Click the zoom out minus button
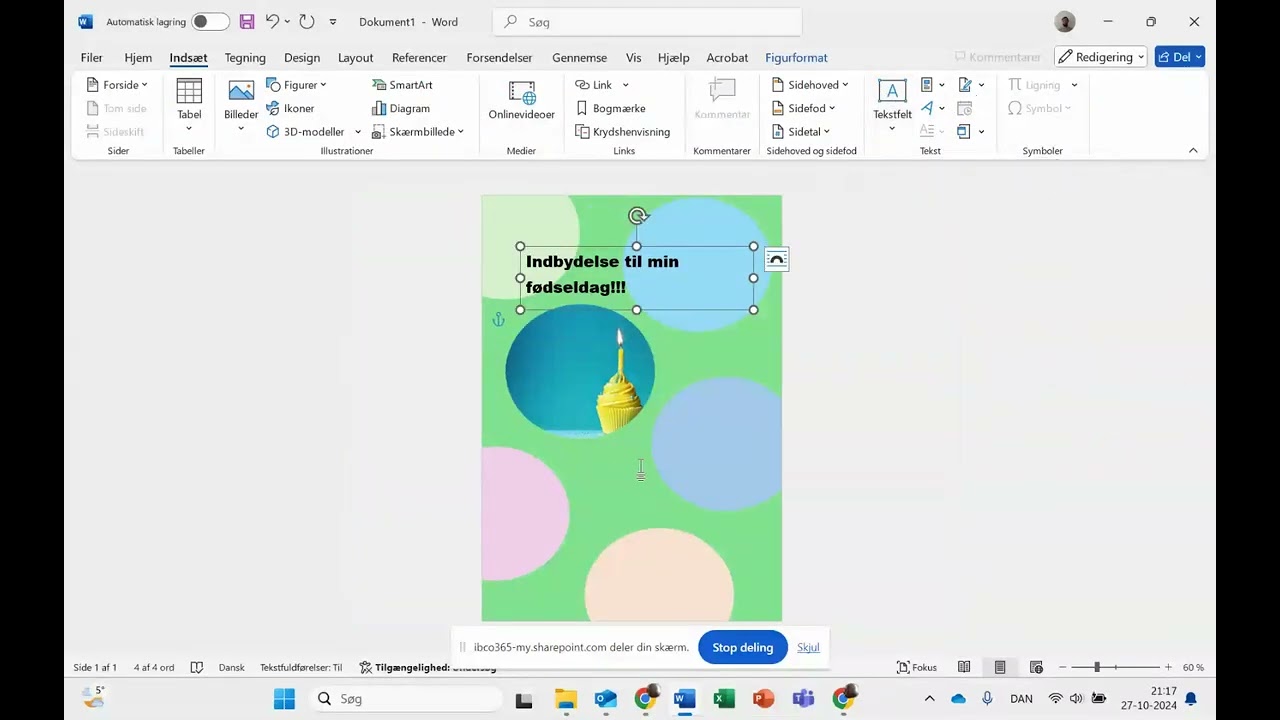Image resolution: width=1280 pixels, height=720 pixels. (1063, 667)
